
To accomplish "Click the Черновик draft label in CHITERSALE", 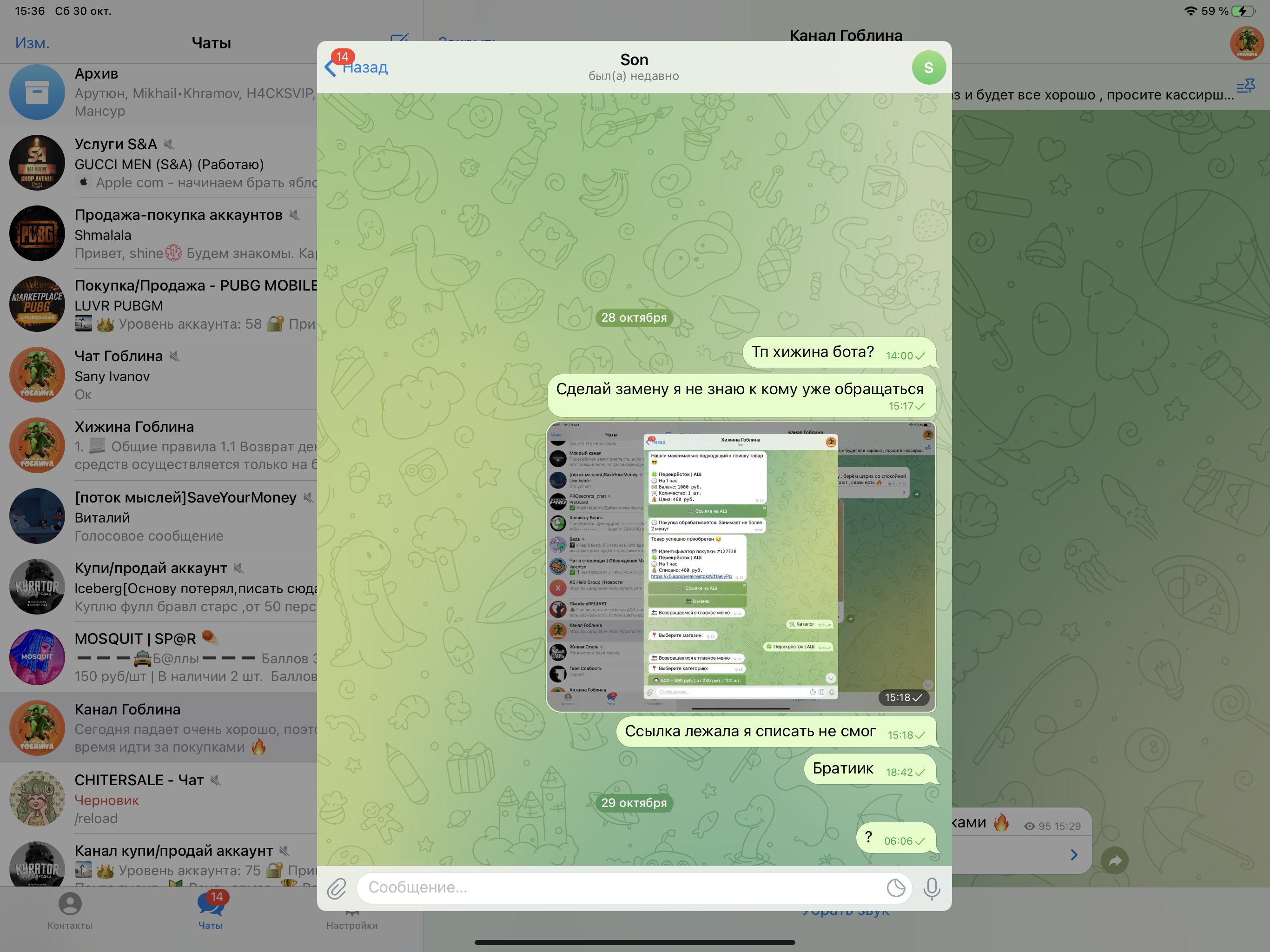I will point(107,800).
